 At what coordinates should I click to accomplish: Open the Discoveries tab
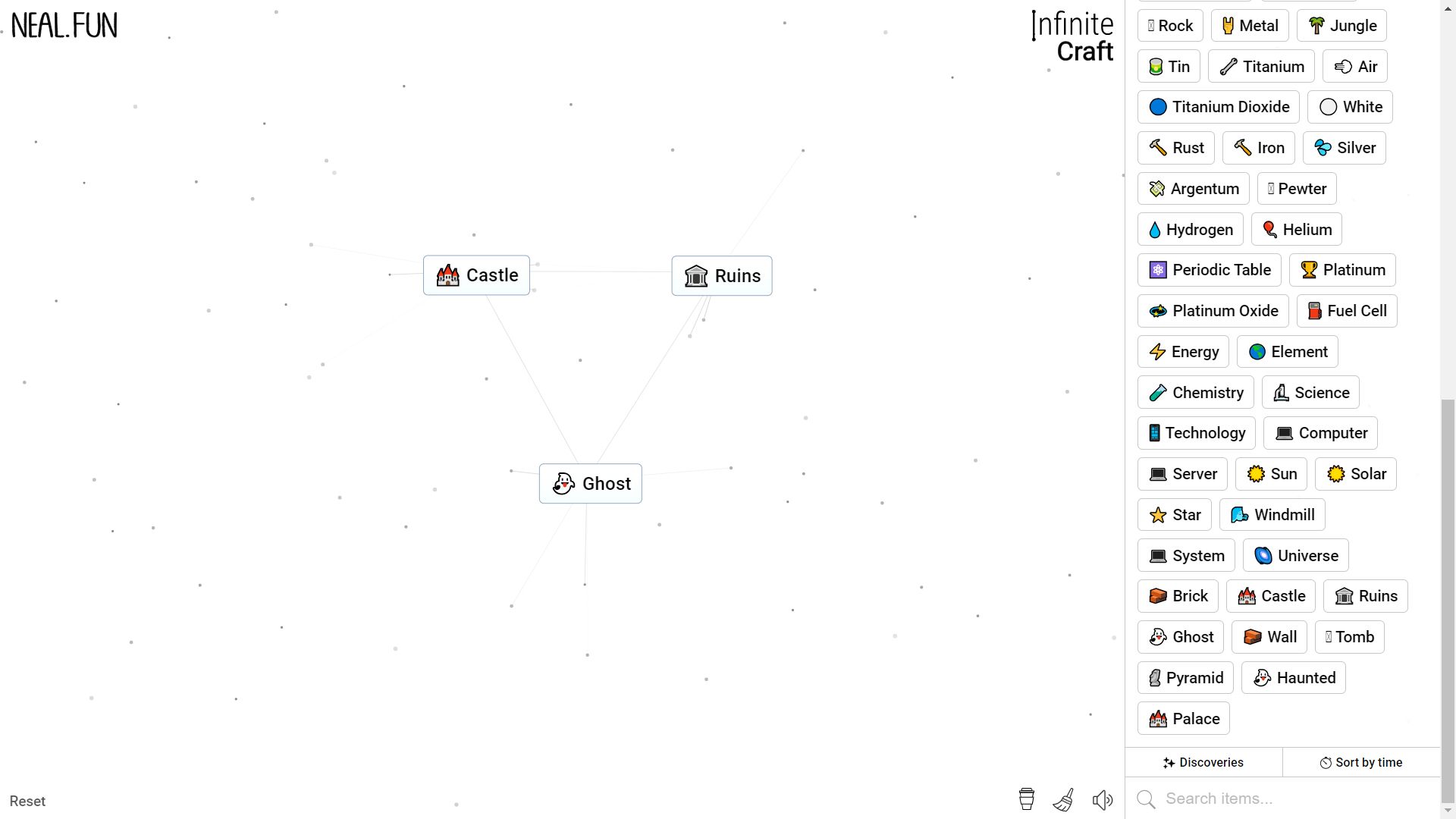click(1204, 762)
